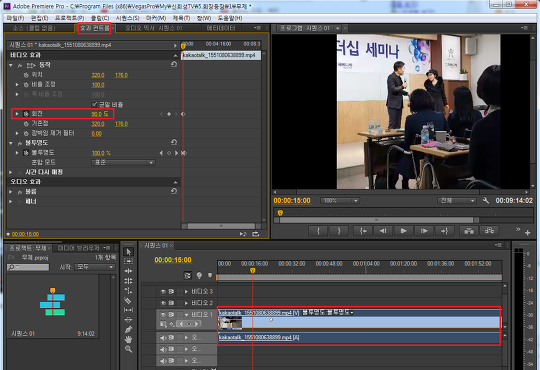540x370 pixels.
Task: Click Go to In point button
Action: click(x=363, y=231)
